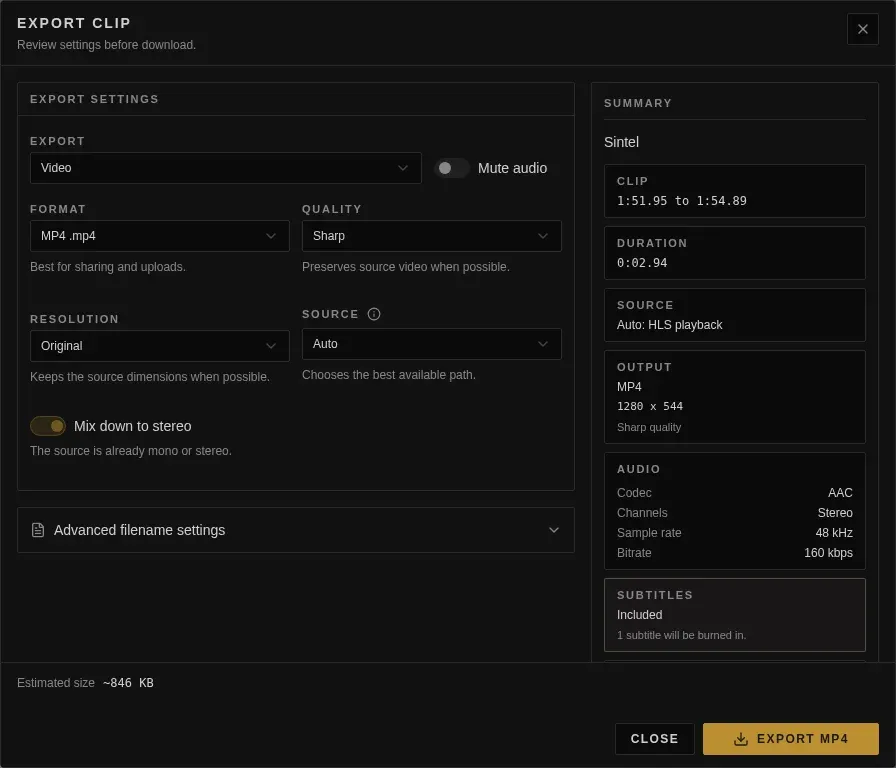896x768 pixels.
Task: Click the document icon beside Advanced filename settings
Action: (38, 530)
